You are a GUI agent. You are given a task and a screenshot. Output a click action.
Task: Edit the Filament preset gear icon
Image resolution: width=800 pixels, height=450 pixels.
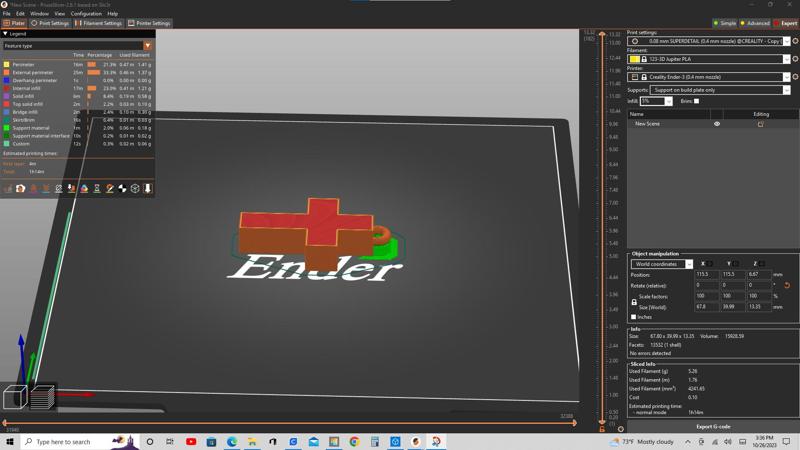tap(795, 59)
